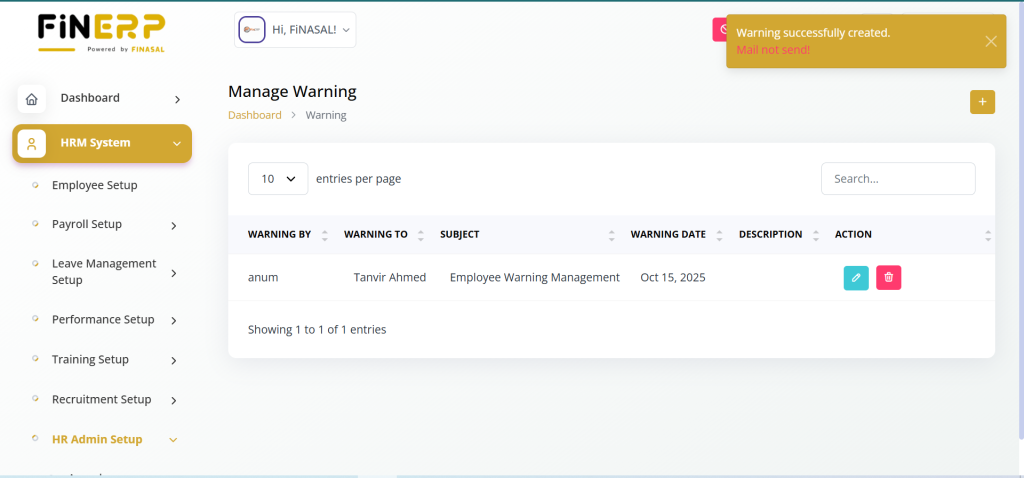The width and height of the screenshot is (1024, 478).
Task: Click the Dashboard breadcrumb link
Action: click(254, 115)
